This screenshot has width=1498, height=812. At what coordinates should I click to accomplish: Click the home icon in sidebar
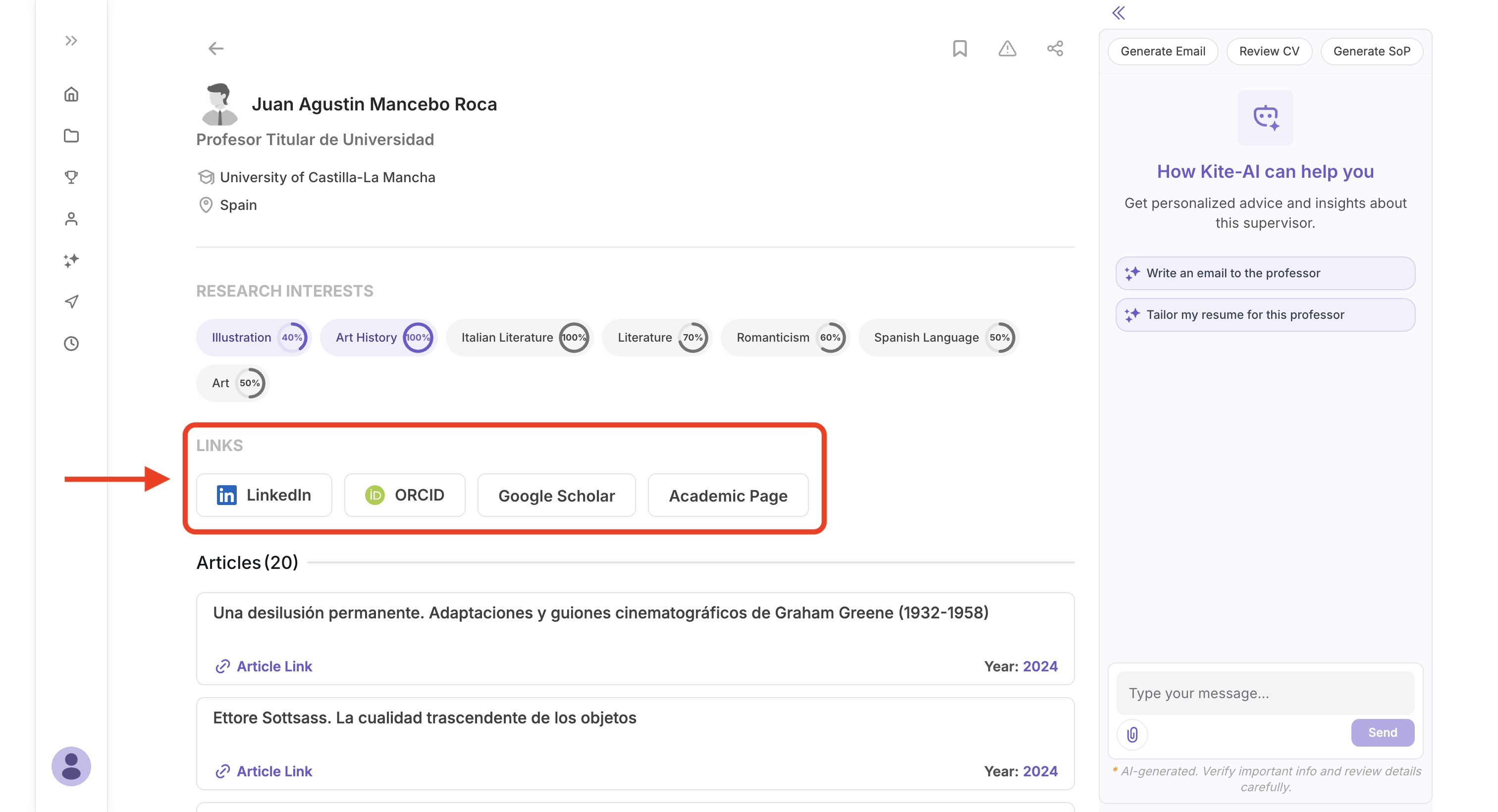[x=71, y=94]
